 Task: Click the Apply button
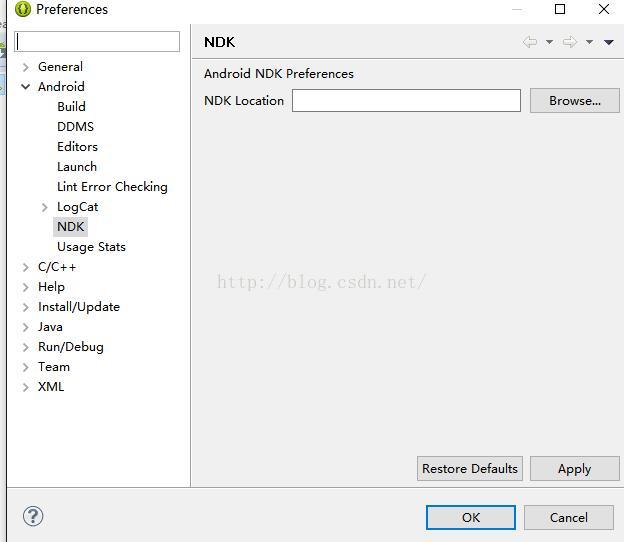coord(575,468)
